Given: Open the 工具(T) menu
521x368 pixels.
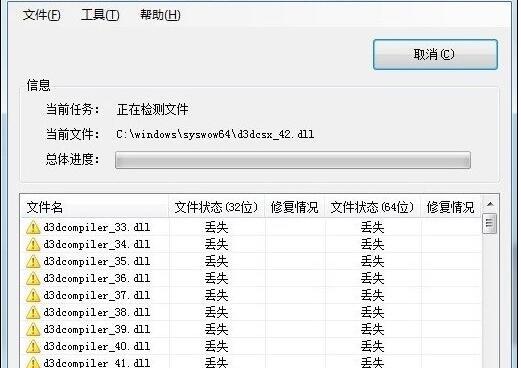Looking at the screenshot, I should pyautogui.click(x=100, y=15).
